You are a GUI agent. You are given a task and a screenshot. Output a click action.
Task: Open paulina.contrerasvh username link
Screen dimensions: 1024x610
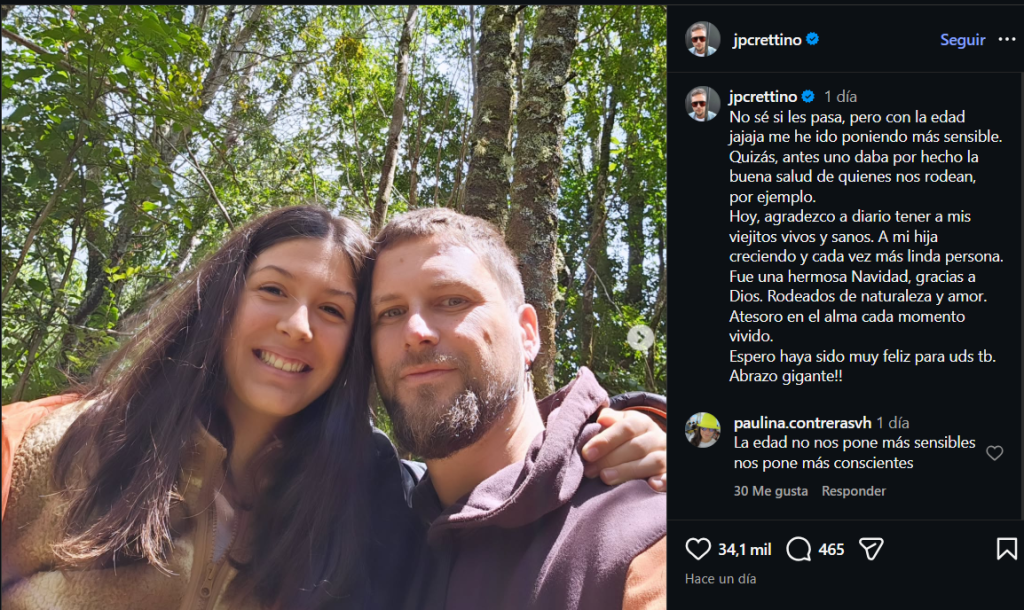(802, 423)
